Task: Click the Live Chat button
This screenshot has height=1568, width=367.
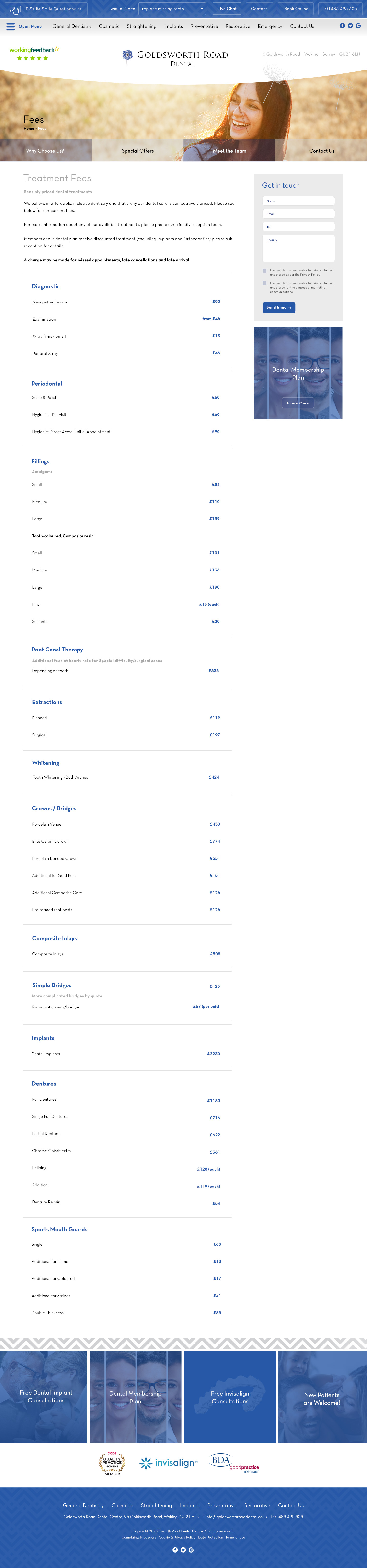Action: point(227,9)
